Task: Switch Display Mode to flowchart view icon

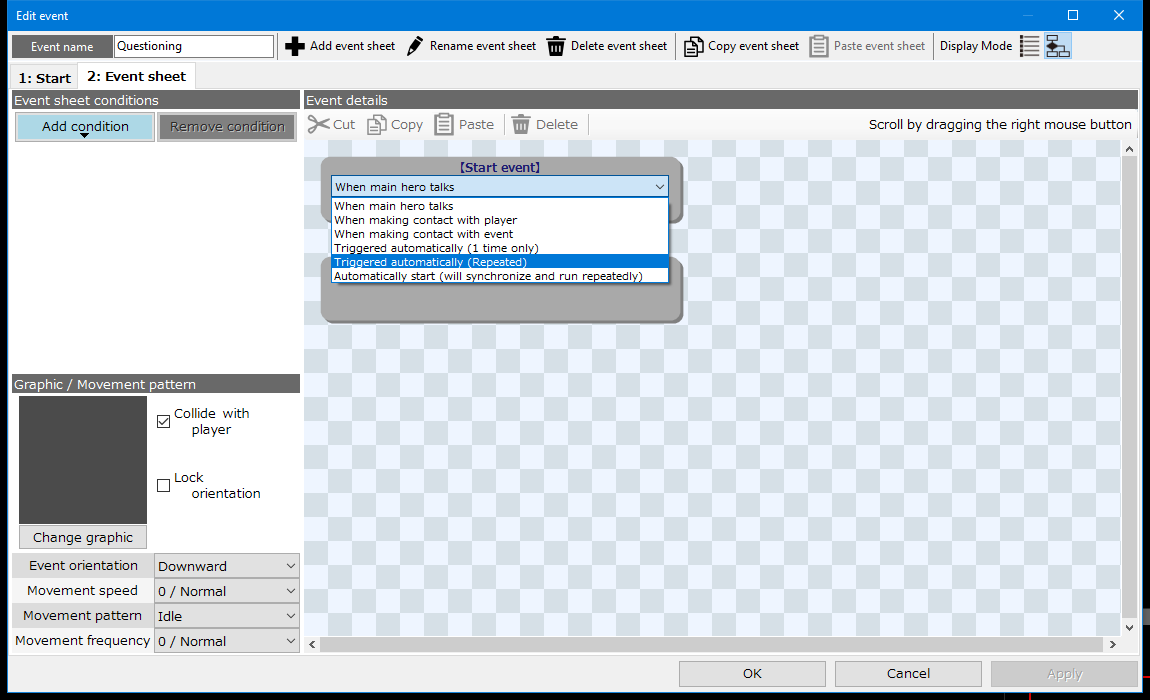Action: click(1058, 46)
